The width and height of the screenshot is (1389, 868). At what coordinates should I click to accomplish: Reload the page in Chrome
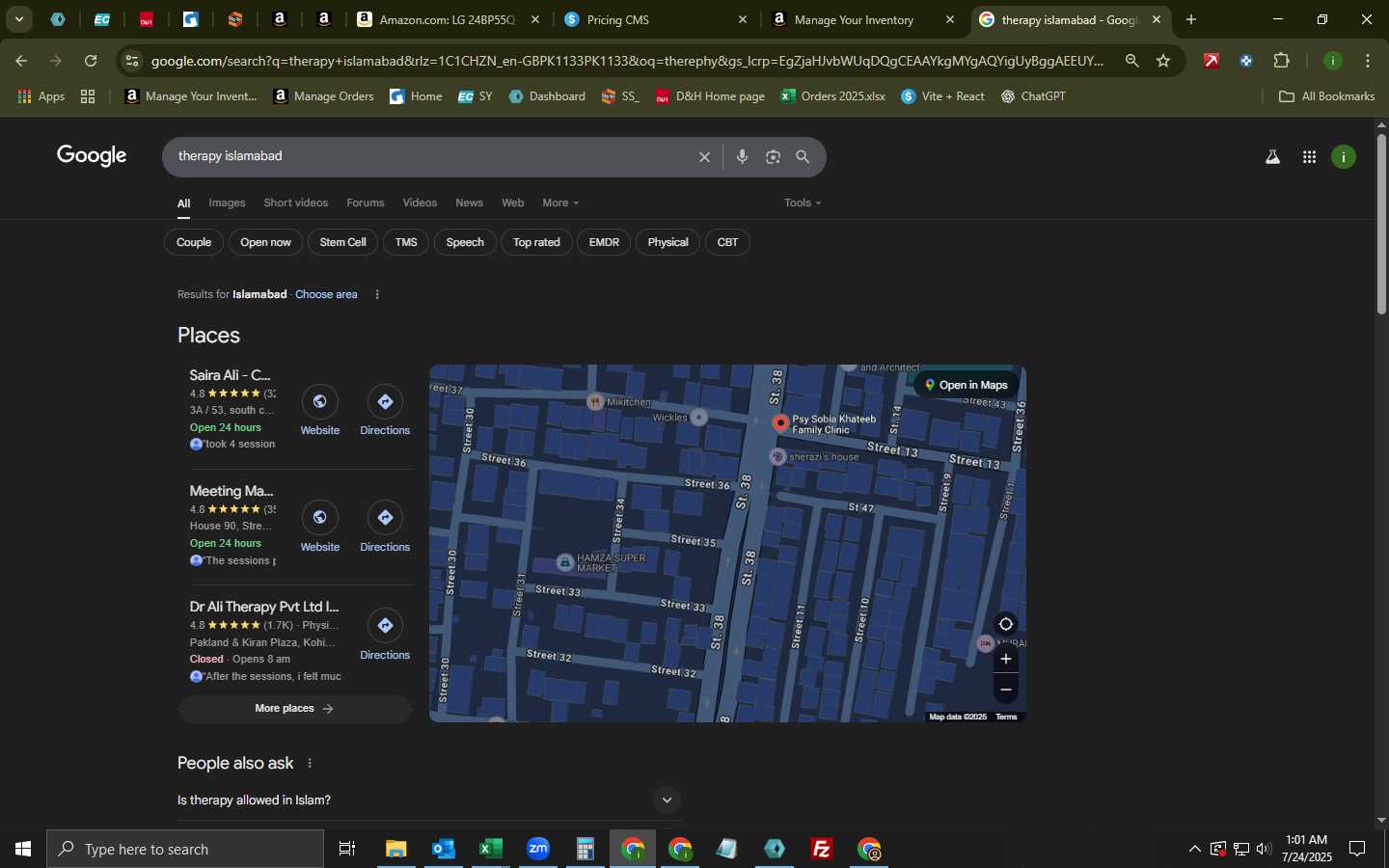click(91, 61)
